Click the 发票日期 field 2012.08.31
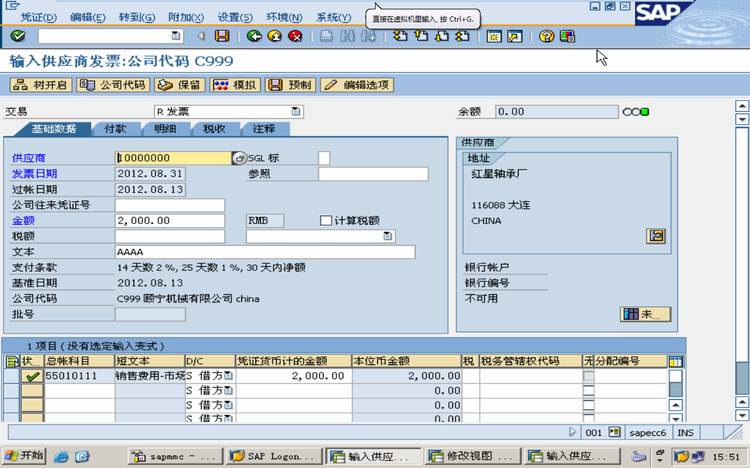 tap(150, 174)
